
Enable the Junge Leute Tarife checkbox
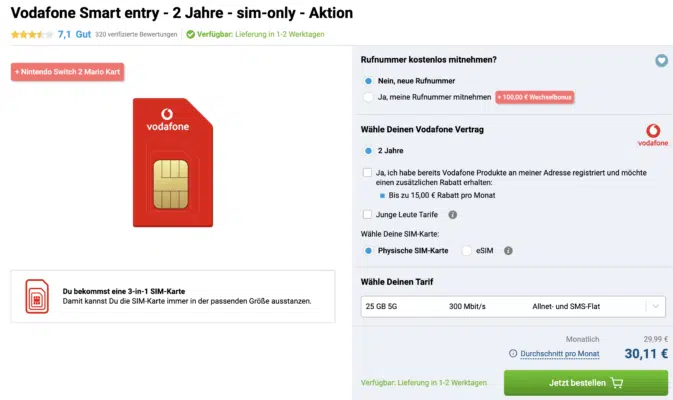pos(368,214)
